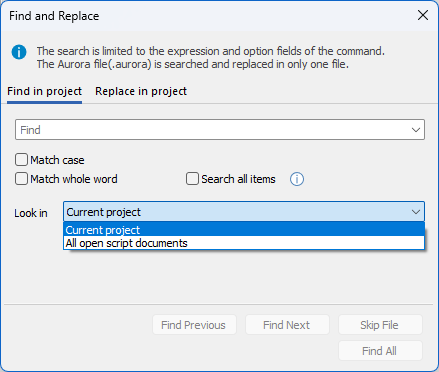This screenshot has width=439, height=372.
Task: Open the Find in project tab
Action: (44, 91)
